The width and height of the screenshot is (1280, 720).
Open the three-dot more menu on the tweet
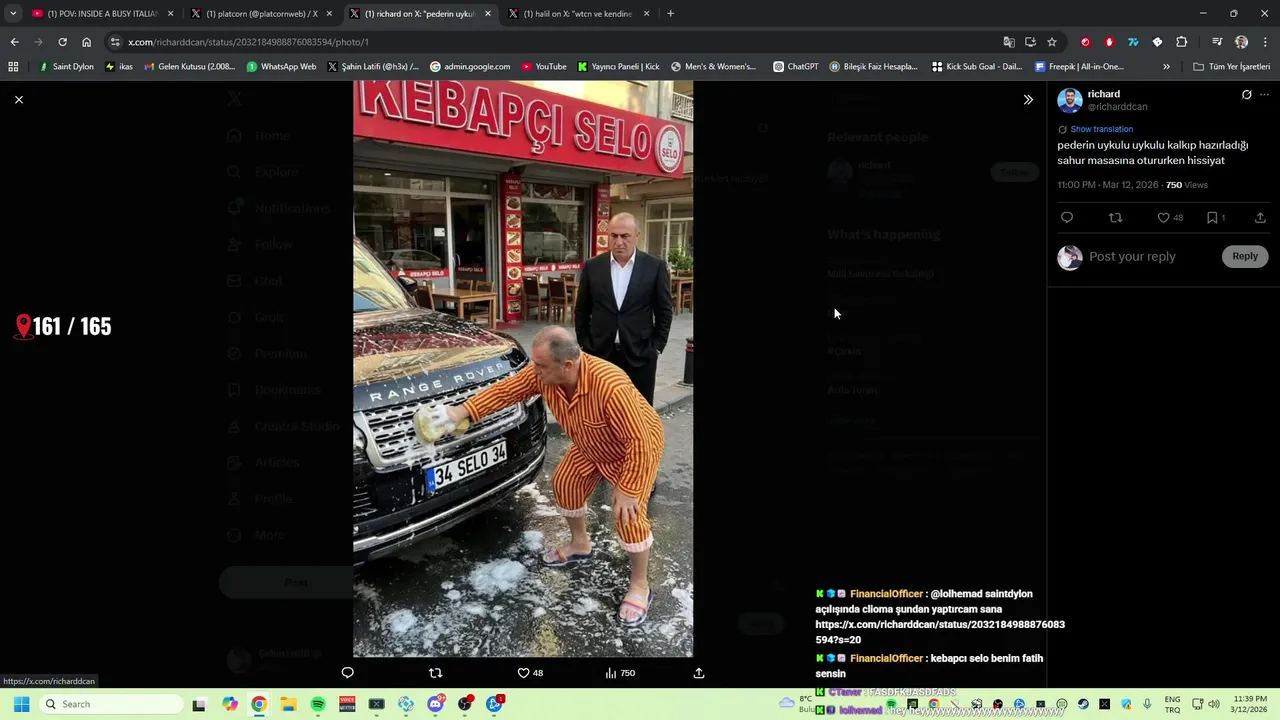[x=1265, y=95]
